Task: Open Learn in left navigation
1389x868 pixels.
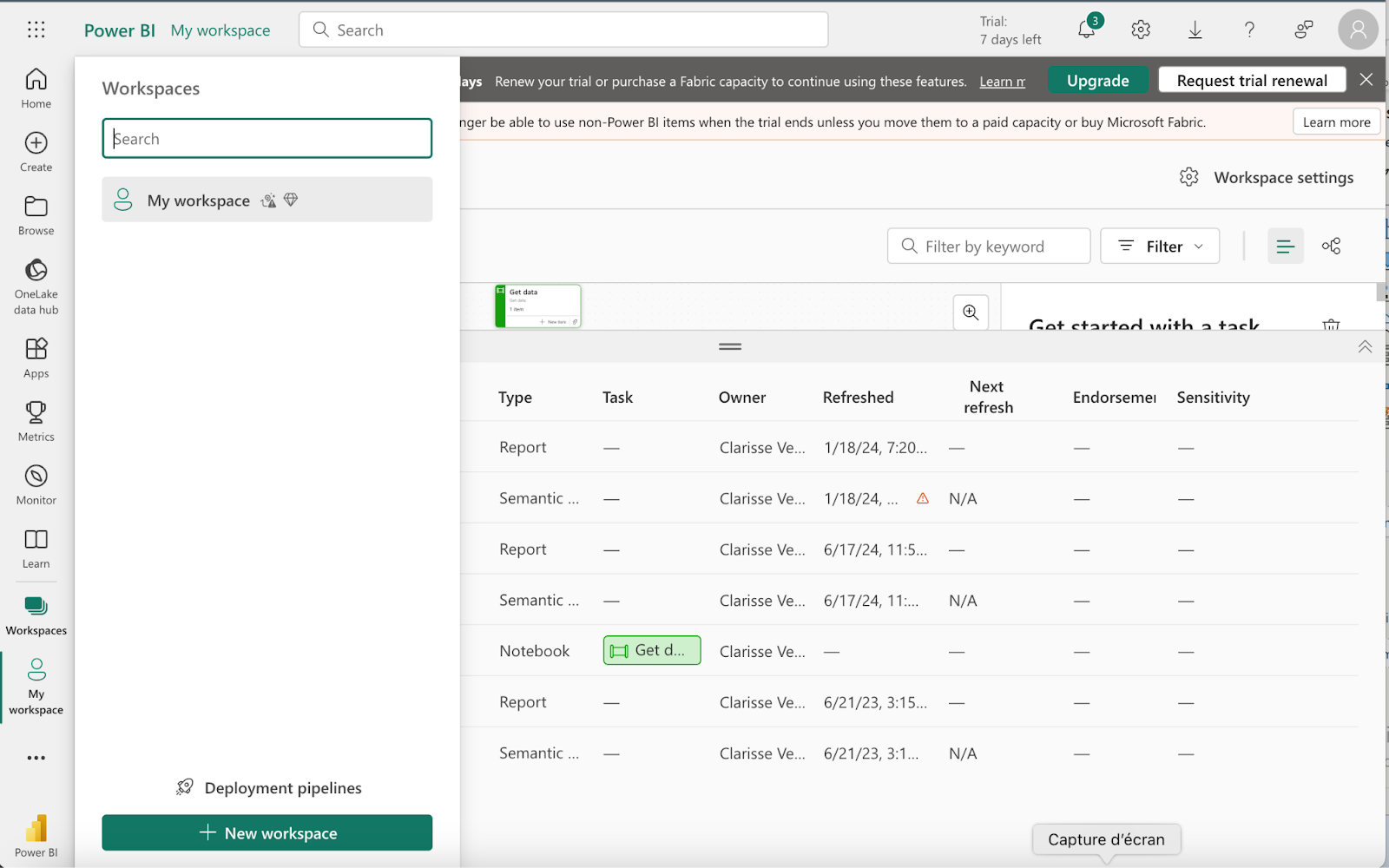Action: pyautogui.click(x=36, y=549)
